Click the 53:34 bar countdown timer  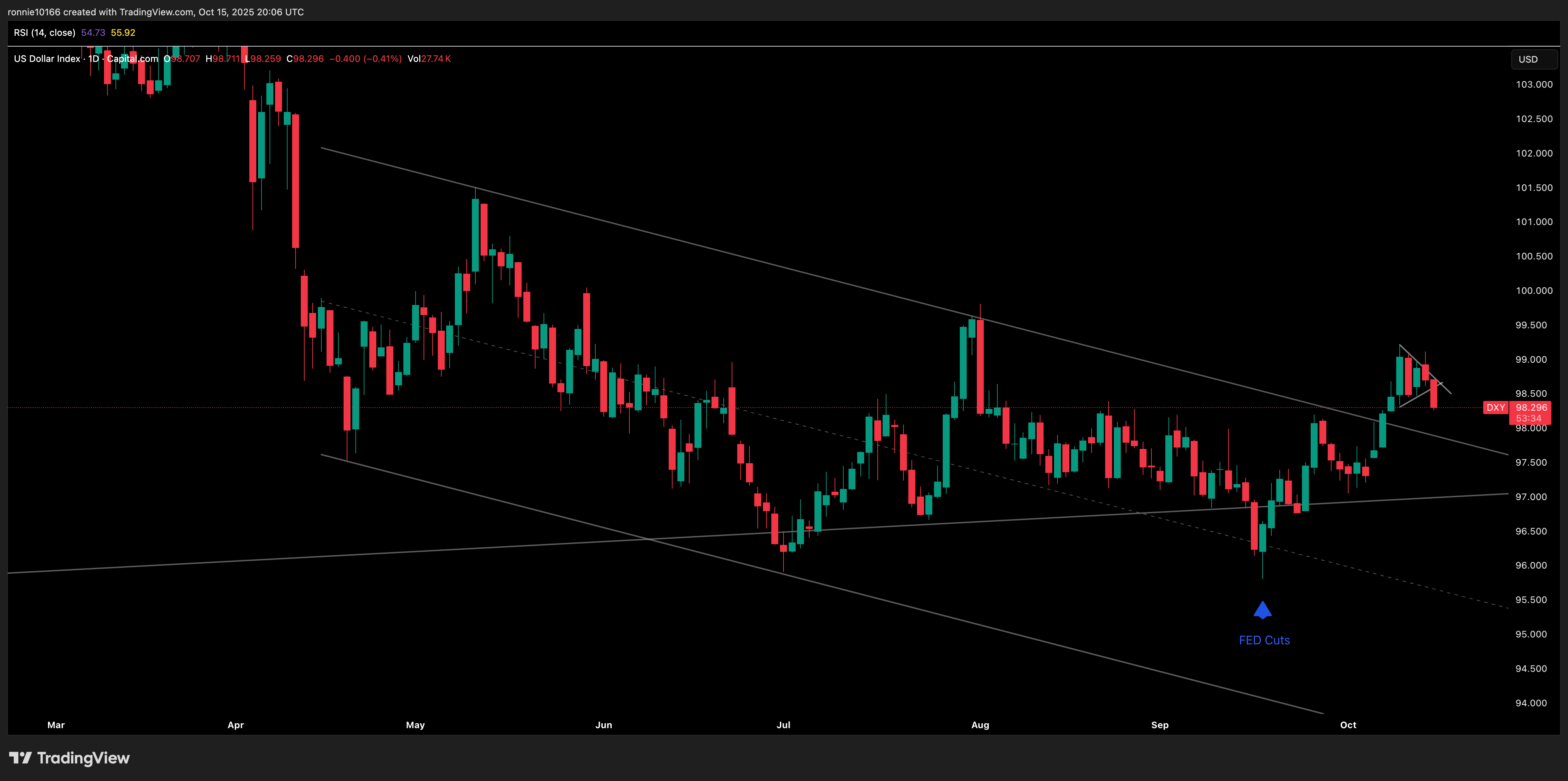[x=1528, y=418]
